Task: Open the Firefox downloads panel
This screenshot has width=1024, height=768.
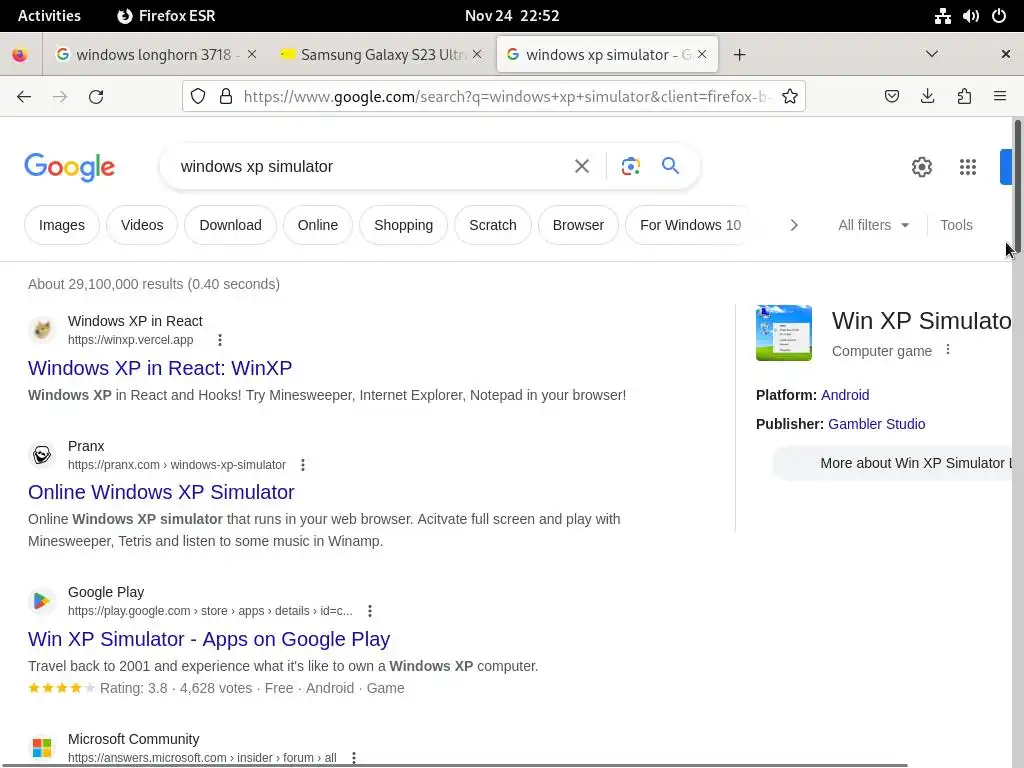Action: pyautogui.click(x=927, y=97)
